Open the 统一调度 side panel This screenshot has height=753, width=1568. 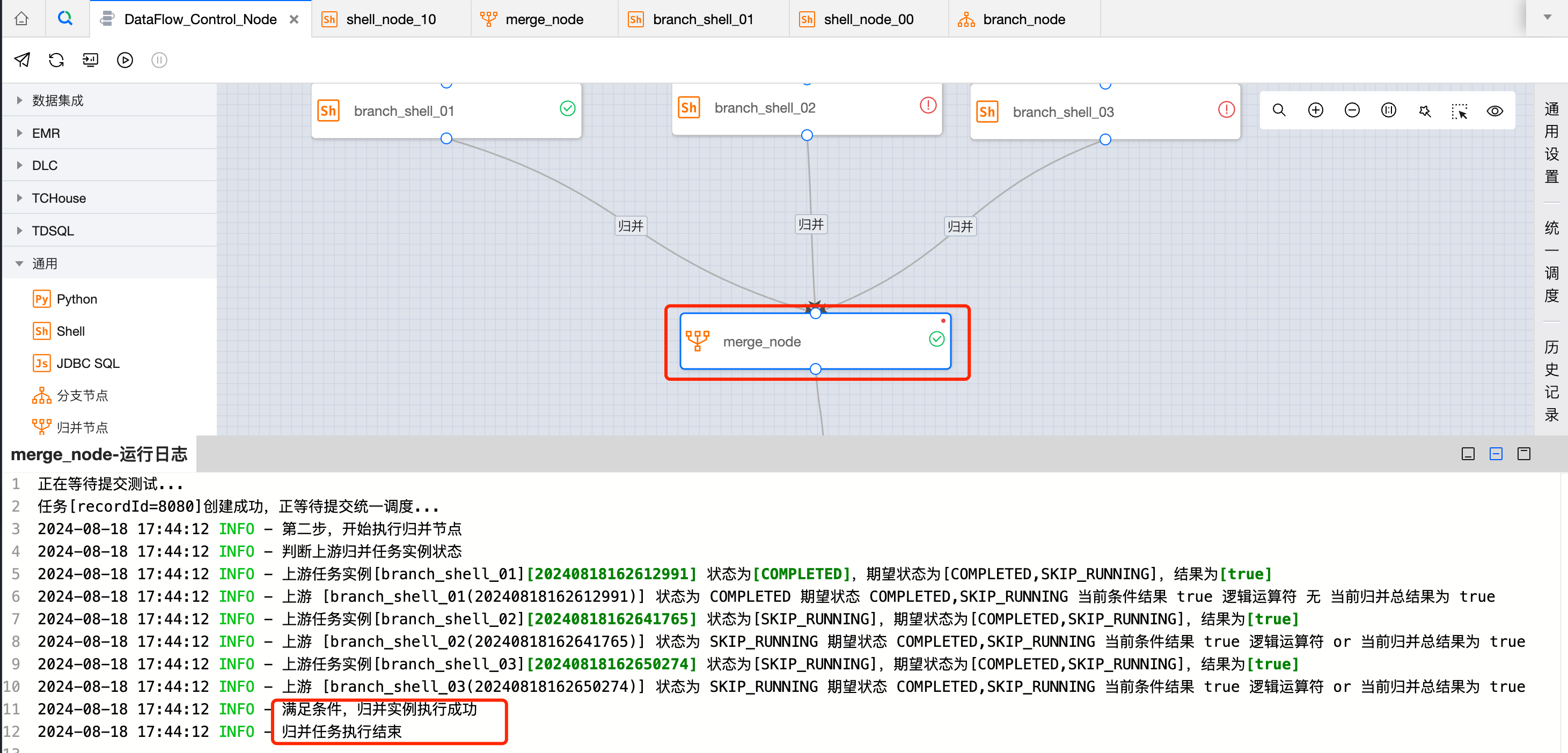point(1551,262)
